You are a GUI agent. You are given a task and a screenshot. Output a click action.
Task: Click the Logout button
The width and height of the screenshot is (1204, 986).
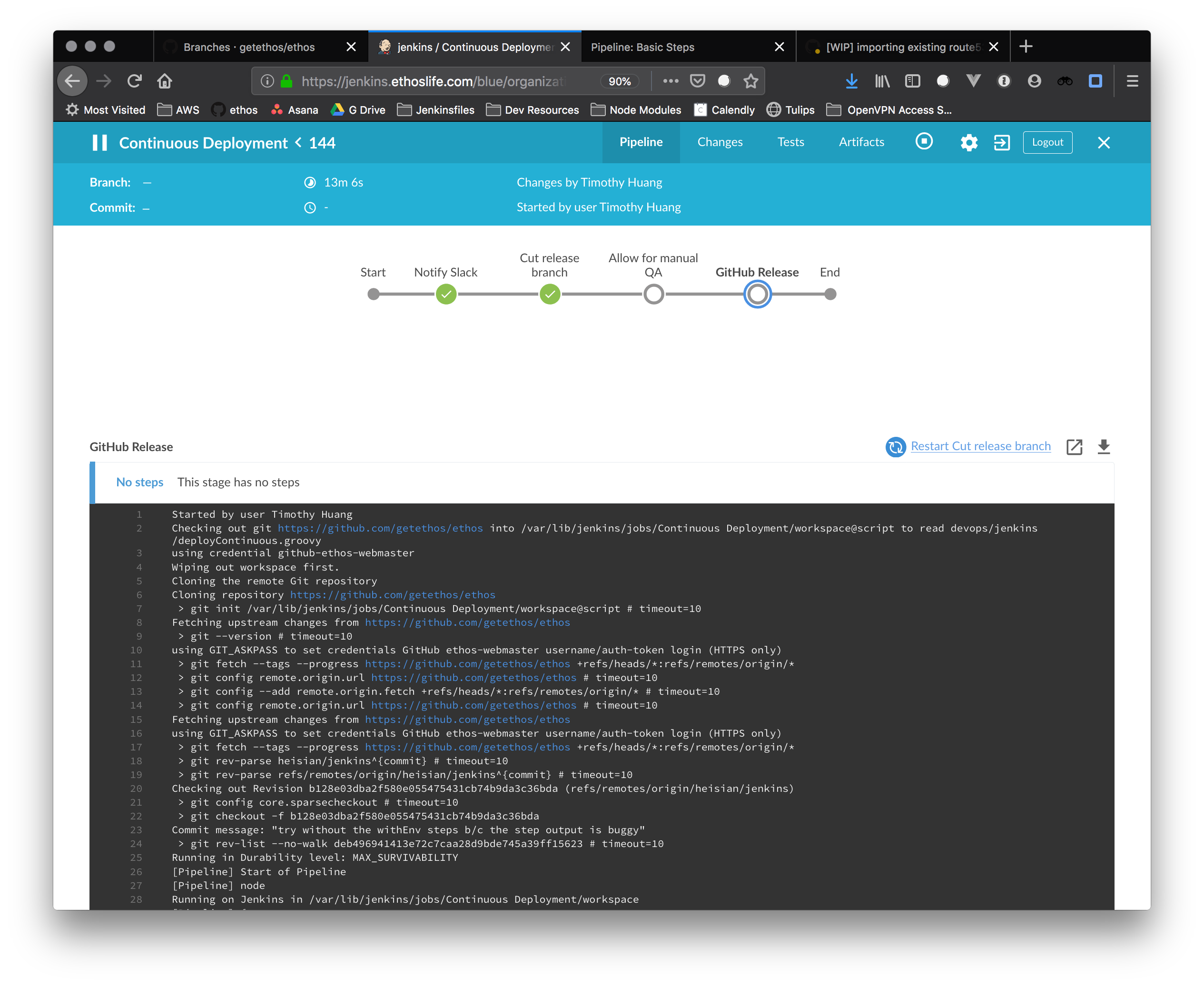coord(1047,143)
